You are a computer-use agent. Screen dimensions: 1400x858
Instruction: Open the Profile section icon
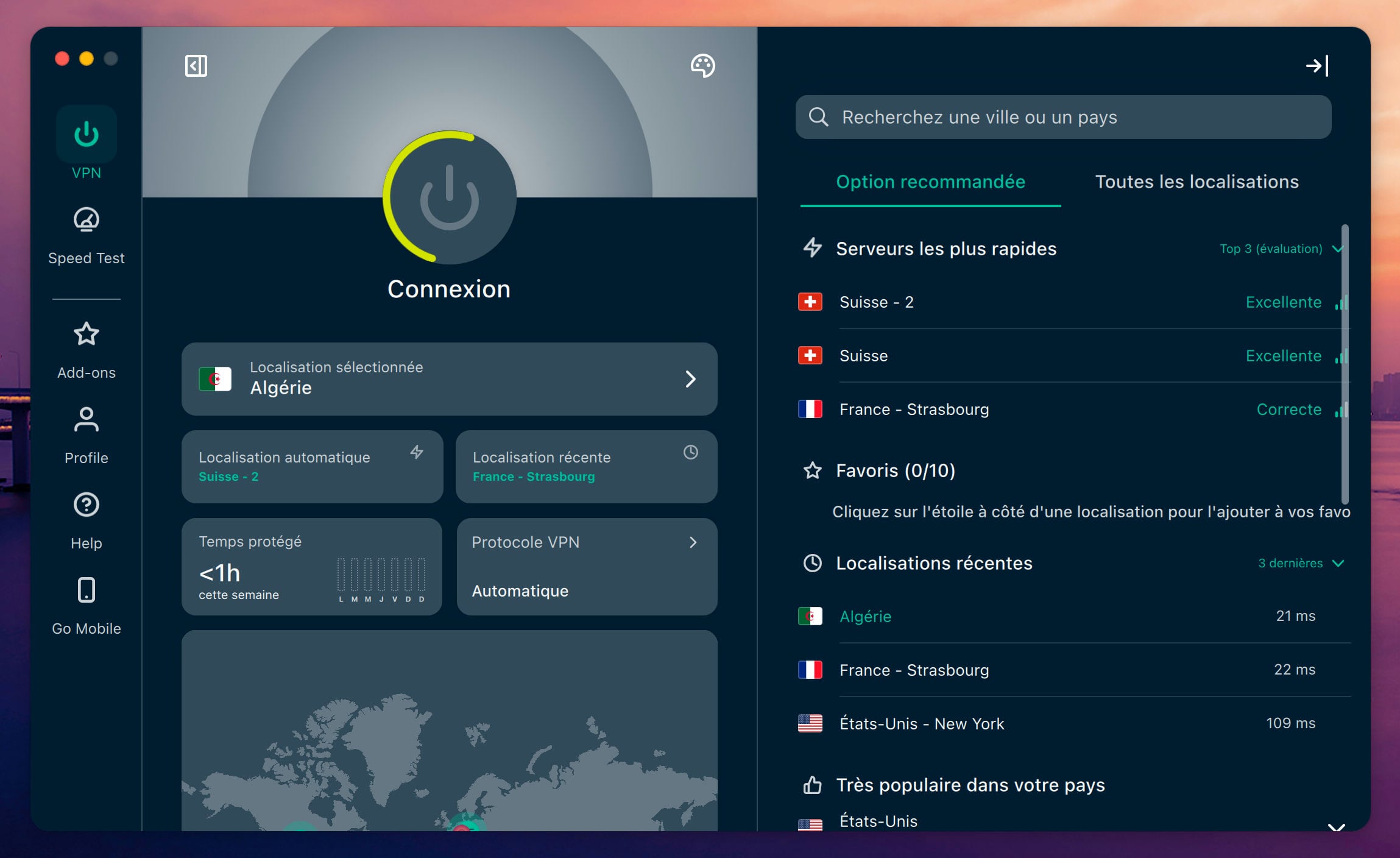pos(87,420)
